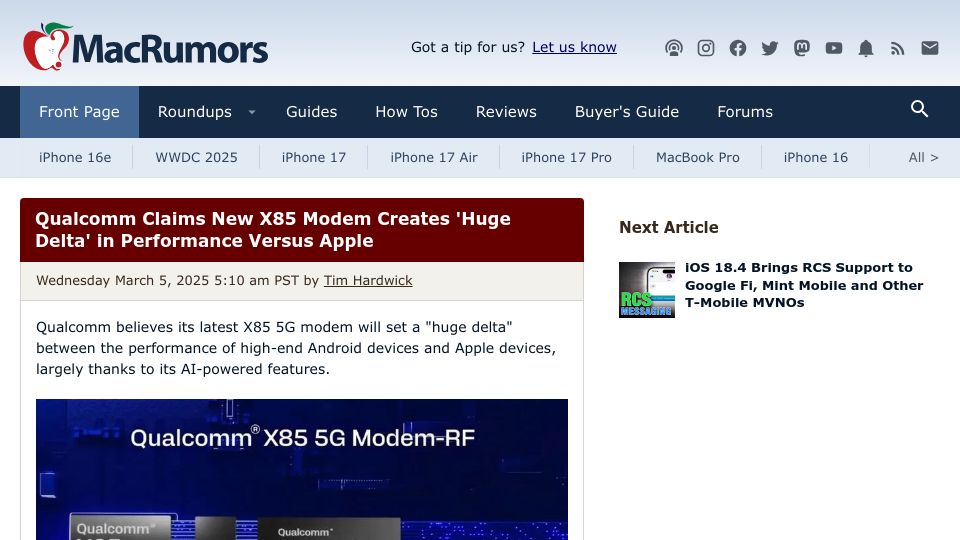The height and width of the screenshot is (540, 960).
Task: Click the Qualcomm X85 5G Modem-RF image
Action: click(x=302, y=470)
